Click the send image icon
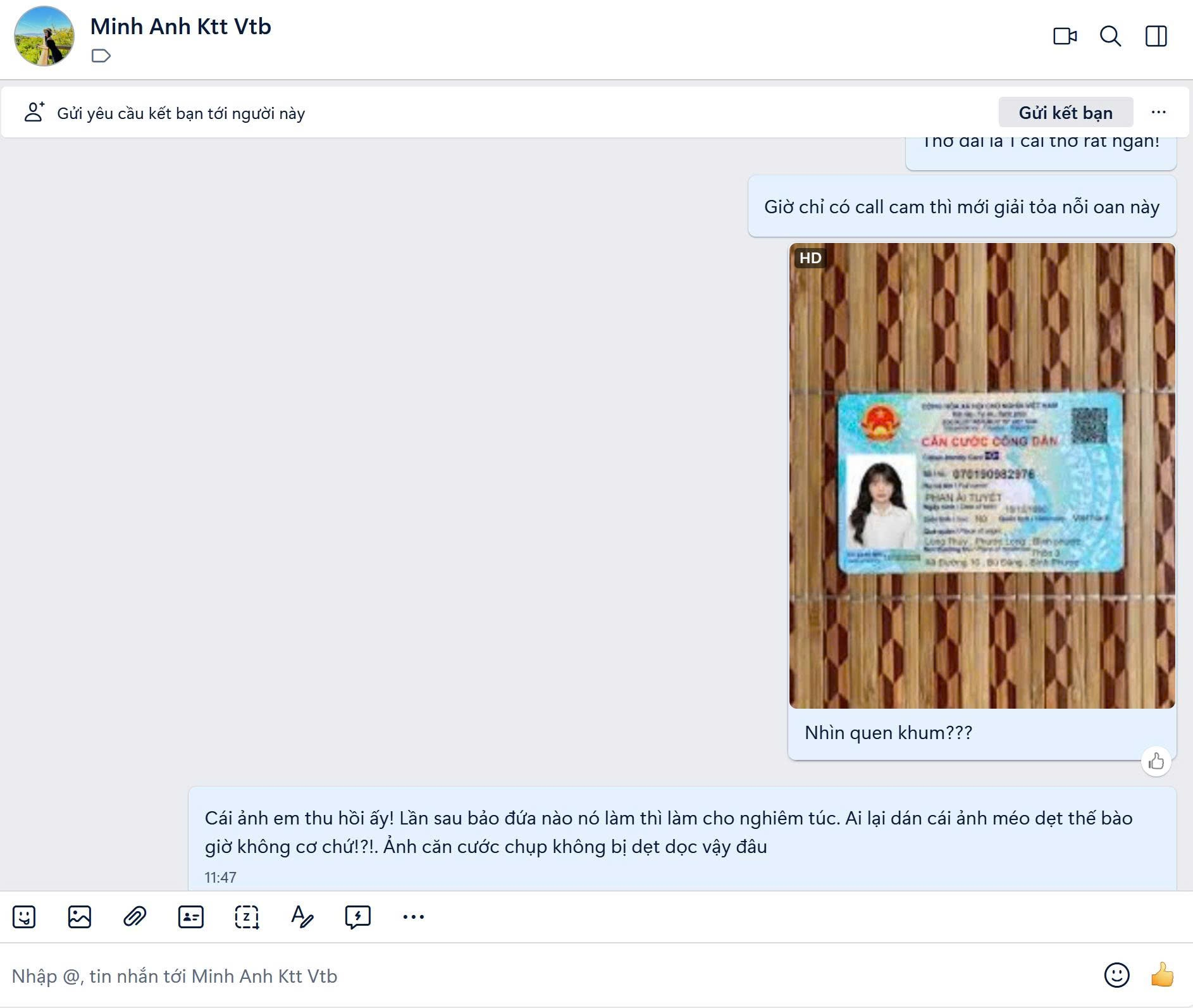 (x=80, y=916)
